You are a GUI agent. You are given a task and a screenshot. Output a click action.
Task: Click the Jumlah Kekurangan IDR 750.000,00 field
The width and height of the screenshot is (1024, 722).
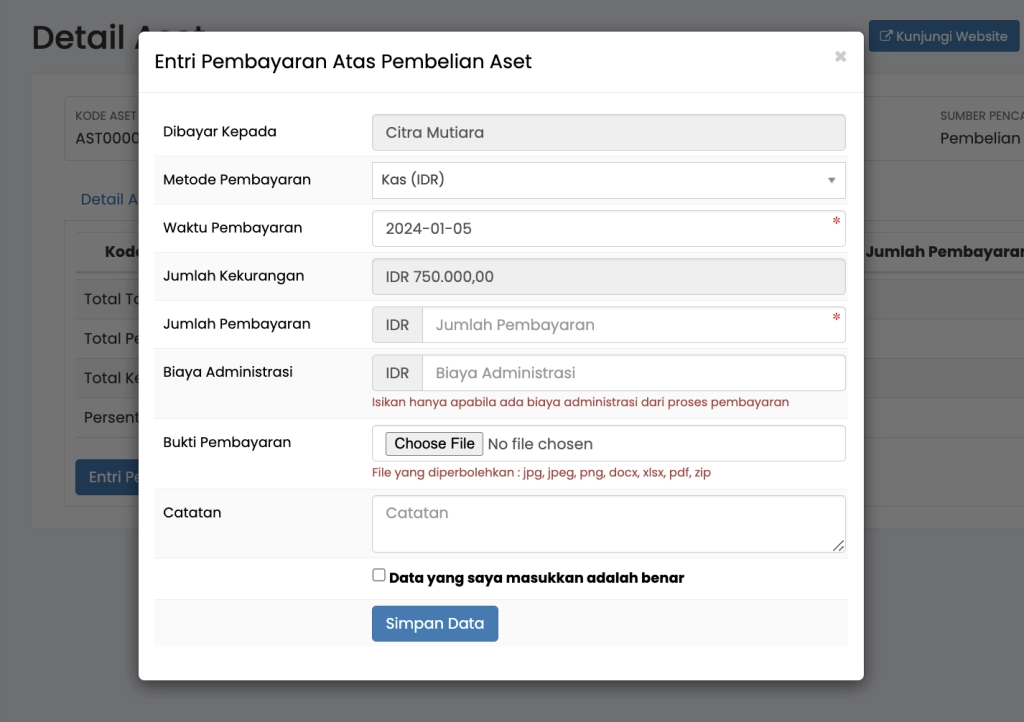(x=608, y=276)
